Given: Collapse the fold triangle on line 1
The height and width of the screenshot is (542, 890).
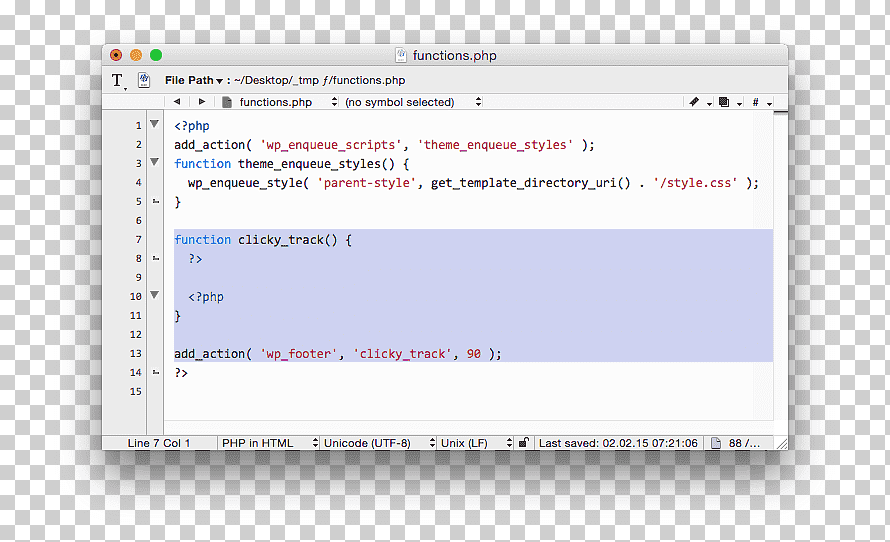Looking at the screenshot, I should coord(154,124).
